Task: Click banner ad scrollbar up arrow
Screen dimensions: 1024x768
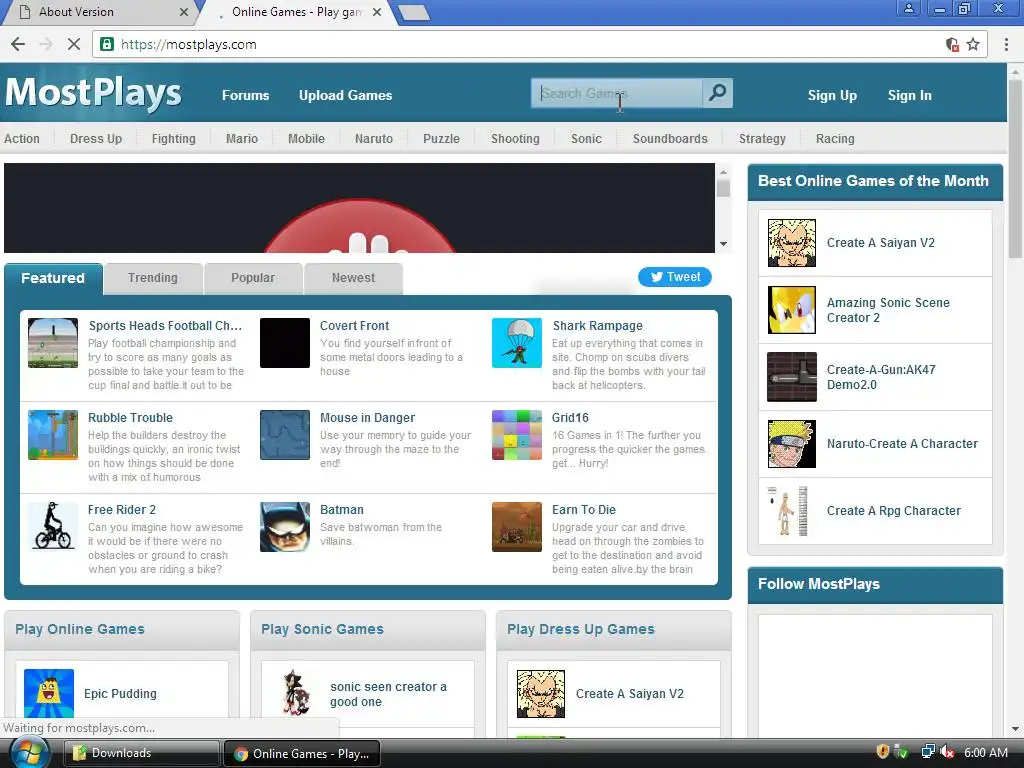Action: pyautogui.click(x=723, y=172)
